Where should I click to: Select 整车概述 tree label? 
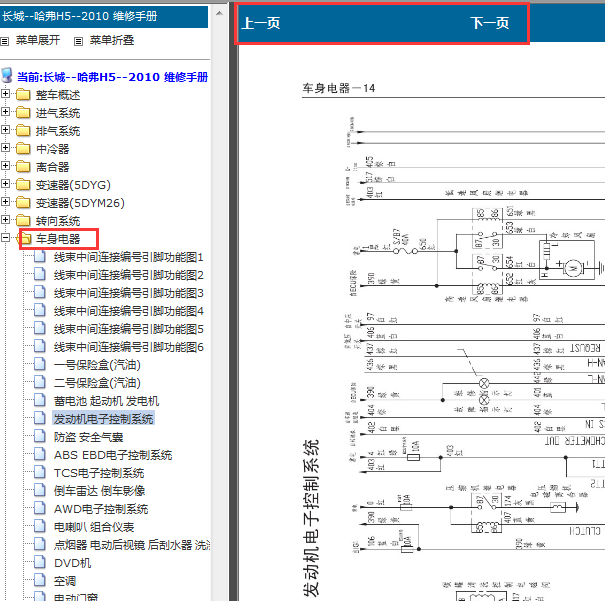click(x=58, y=95)
